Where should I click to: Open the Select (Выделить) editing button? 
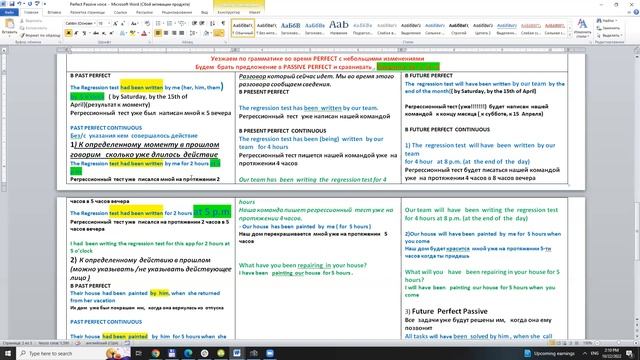(x=609, y=36)
